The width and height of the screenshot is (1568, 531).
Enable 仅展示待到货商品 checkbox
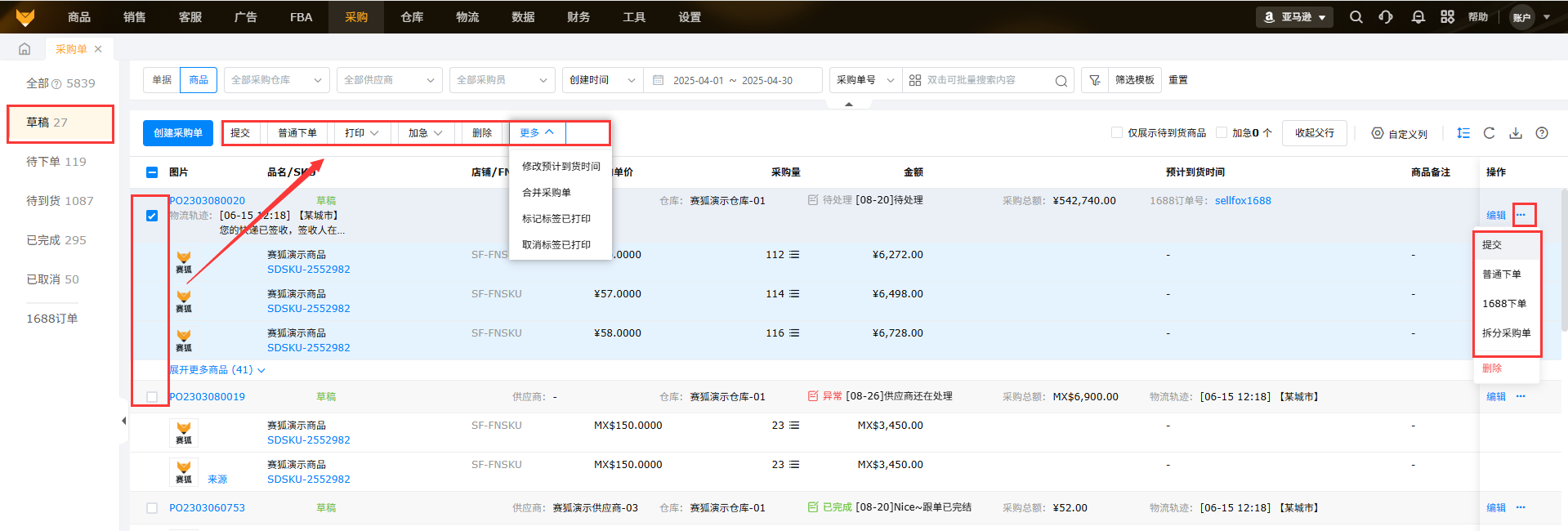(x=1117, y=132)
